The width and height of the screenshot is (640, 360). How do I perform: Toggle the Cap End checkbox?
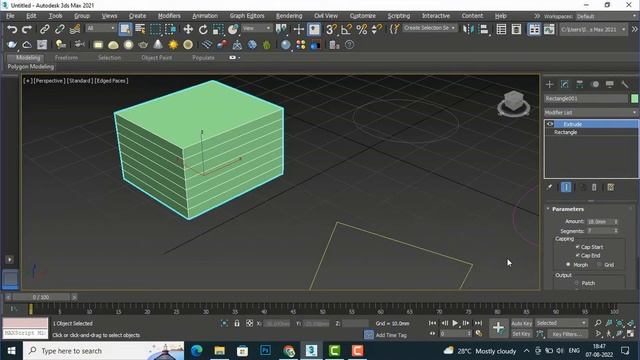point(578,256)
